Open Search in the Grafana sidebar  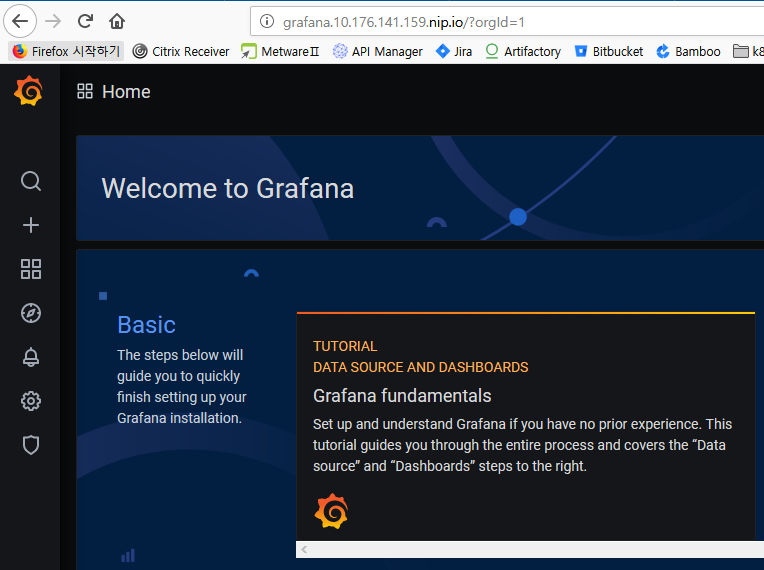[31, 181]
